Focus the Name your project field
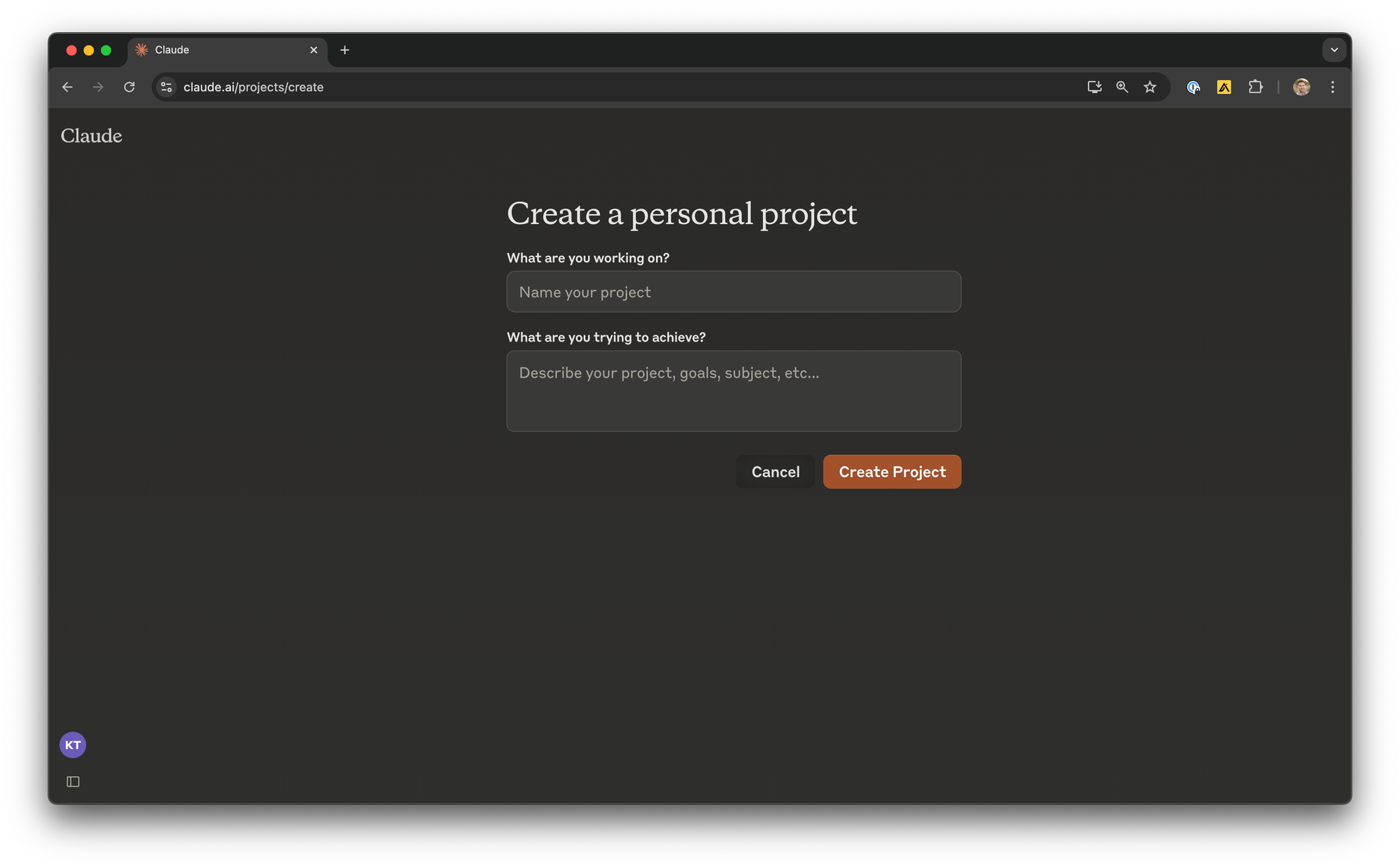Image resolution: width=1400 pixels, height=868 pixels. 733,292
